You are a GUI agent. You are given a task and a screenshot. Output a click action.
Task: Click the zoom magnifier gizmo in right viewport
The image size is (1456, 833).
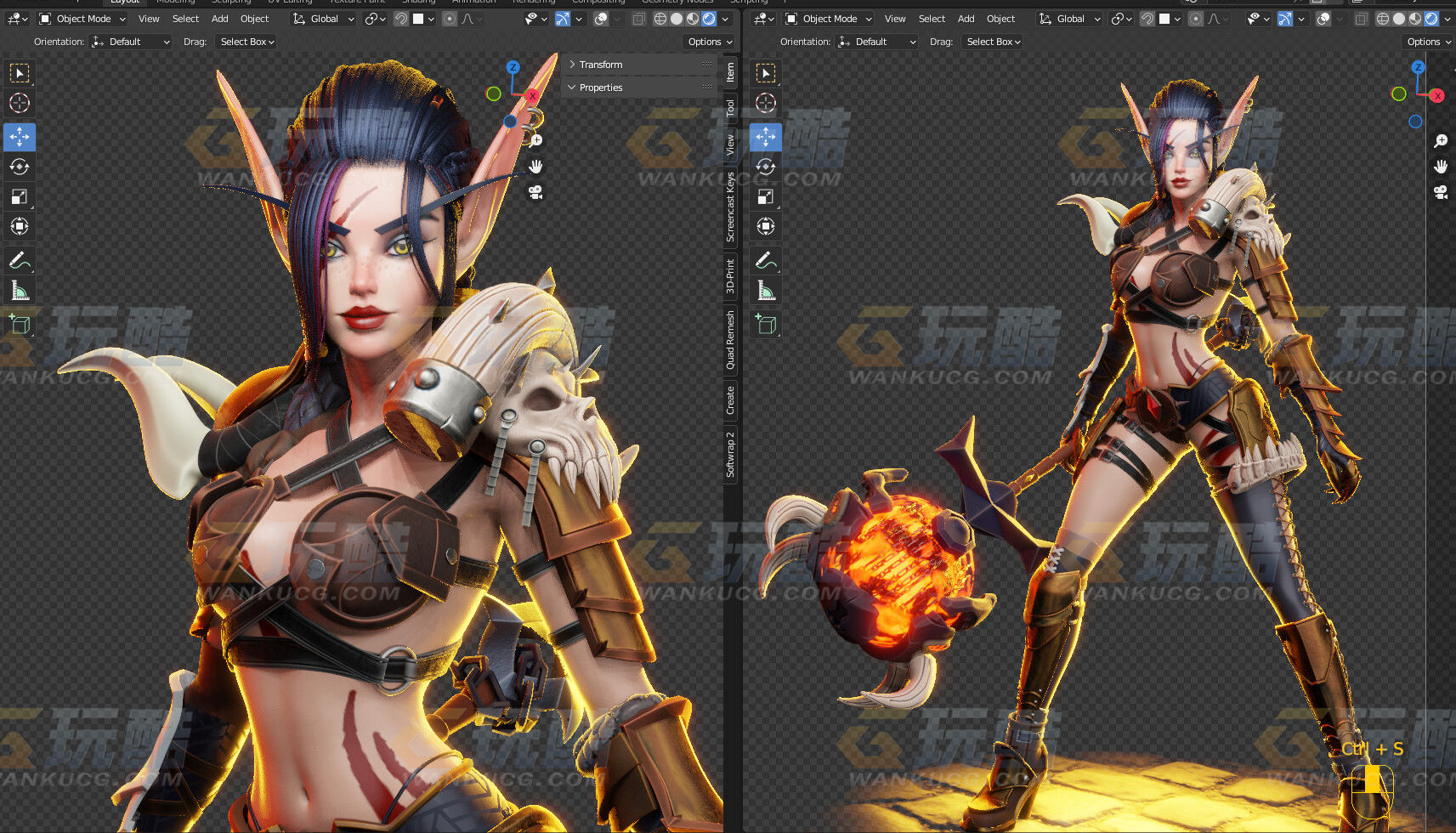[1441, 140]
